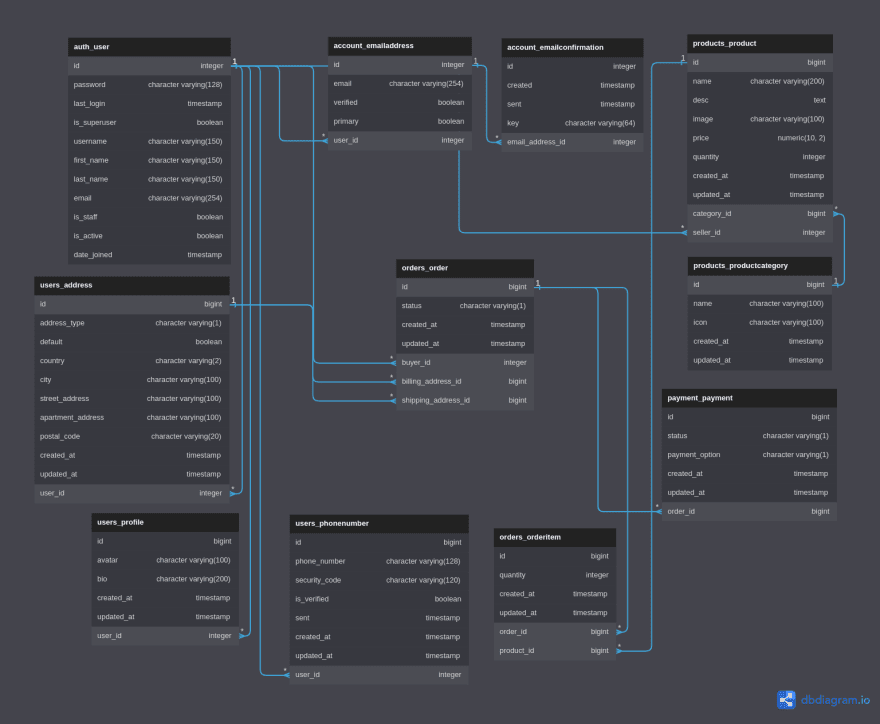Click the user_id row in users_phonenumber
Screen dimensions: 880x724
pyautogui.click(x=379, y=675)
